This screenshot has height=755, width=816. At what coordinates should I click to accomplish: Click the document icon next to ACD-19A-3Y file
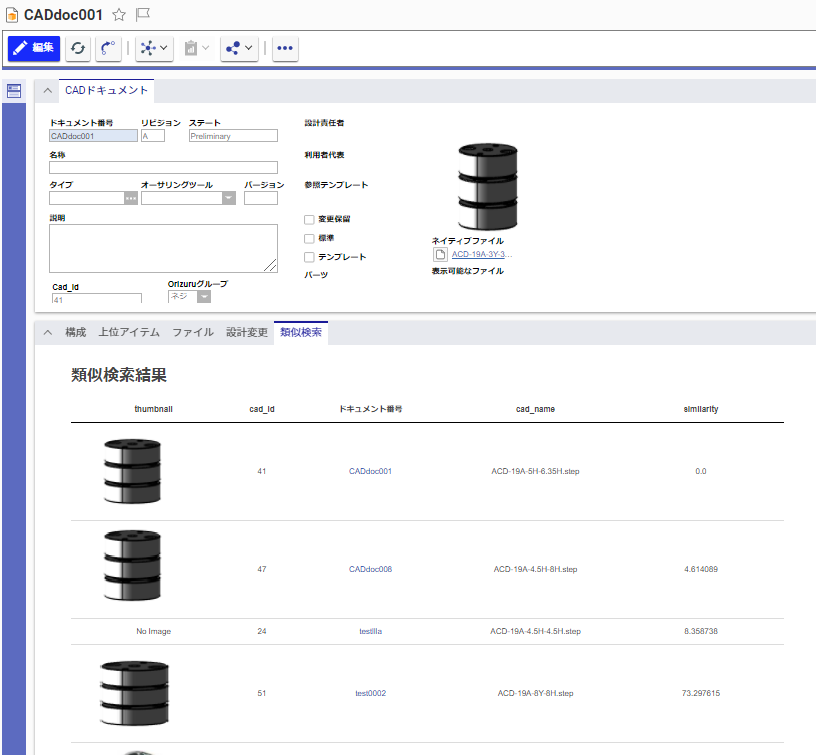point(440,253)
